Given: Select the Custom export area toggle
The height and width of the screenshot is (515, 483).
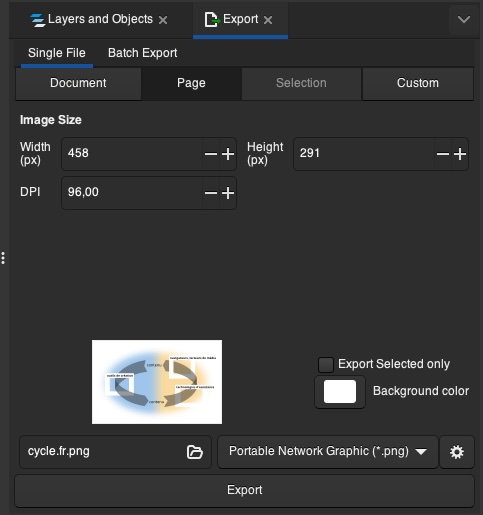Looking at the screenshot, I should tap(418, 83).
